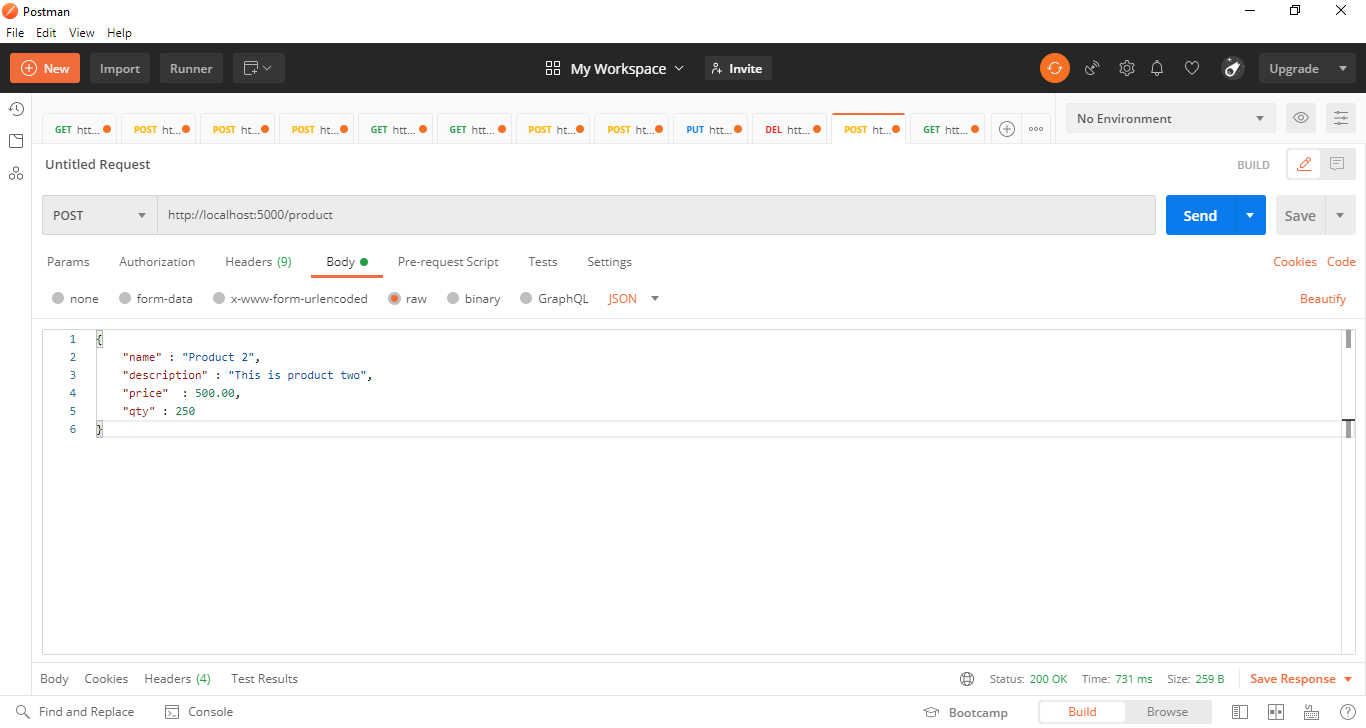Viewport: 1366px width, 728px height.
Task: Open the Help menu
Action: point(119,33)
